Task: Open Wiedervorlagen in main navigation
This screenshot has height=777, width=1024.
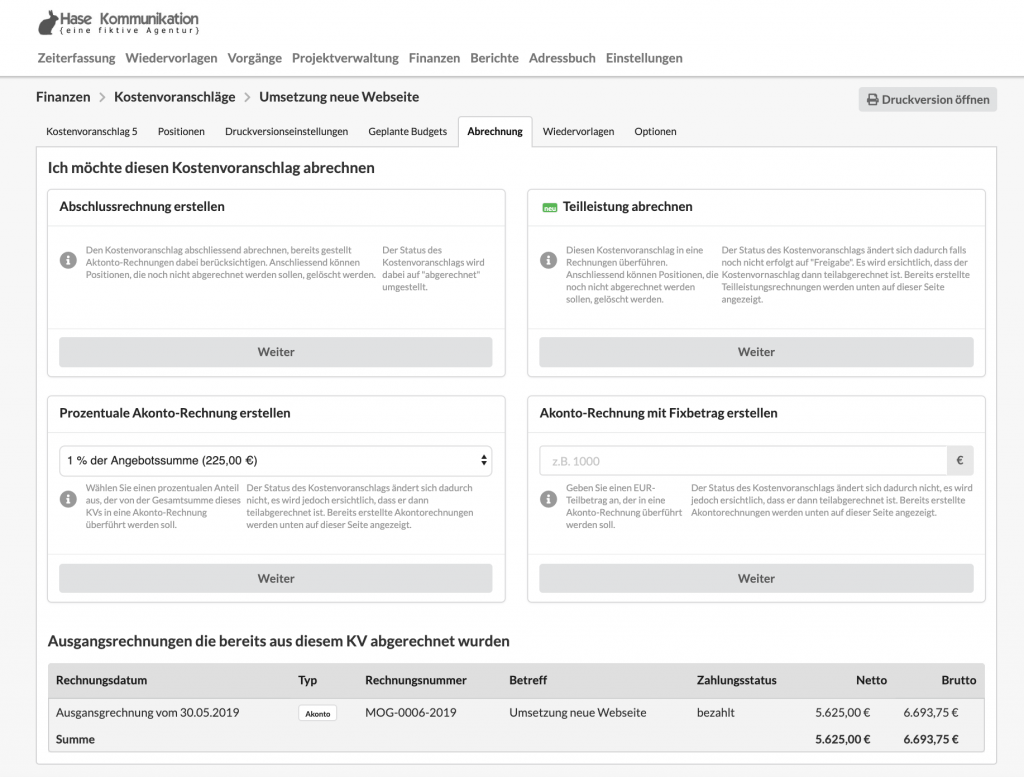Action: pos(171,57)
